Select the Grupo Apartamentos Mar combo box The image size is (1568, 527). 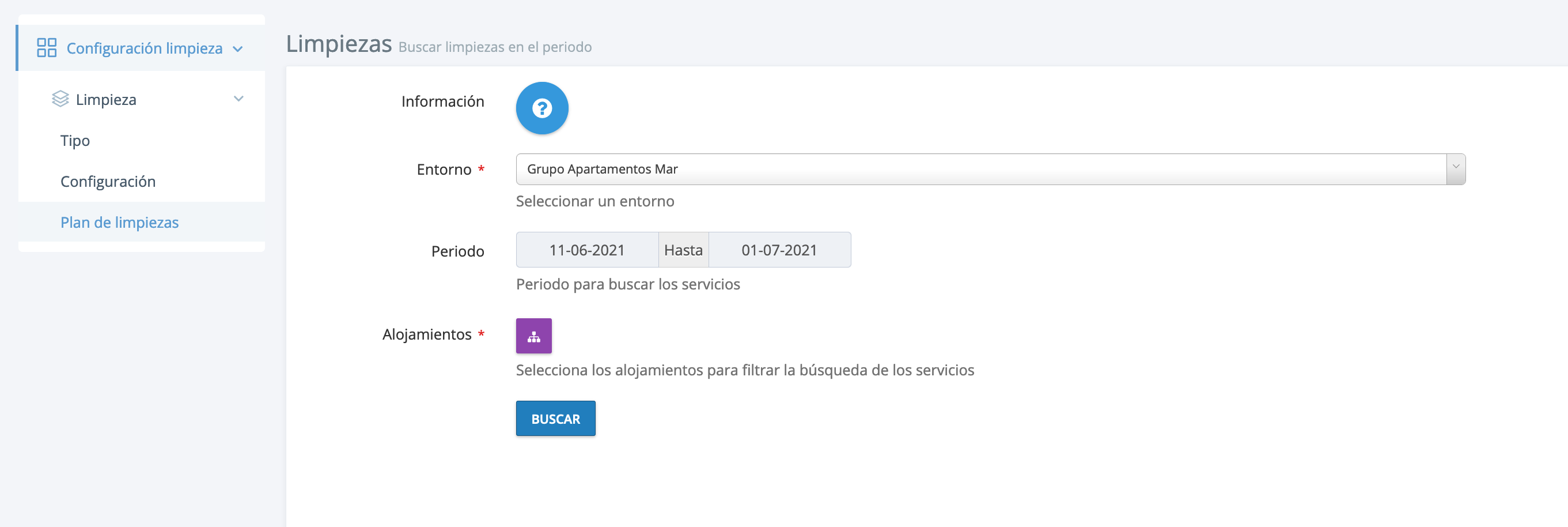tap(980, 169)
